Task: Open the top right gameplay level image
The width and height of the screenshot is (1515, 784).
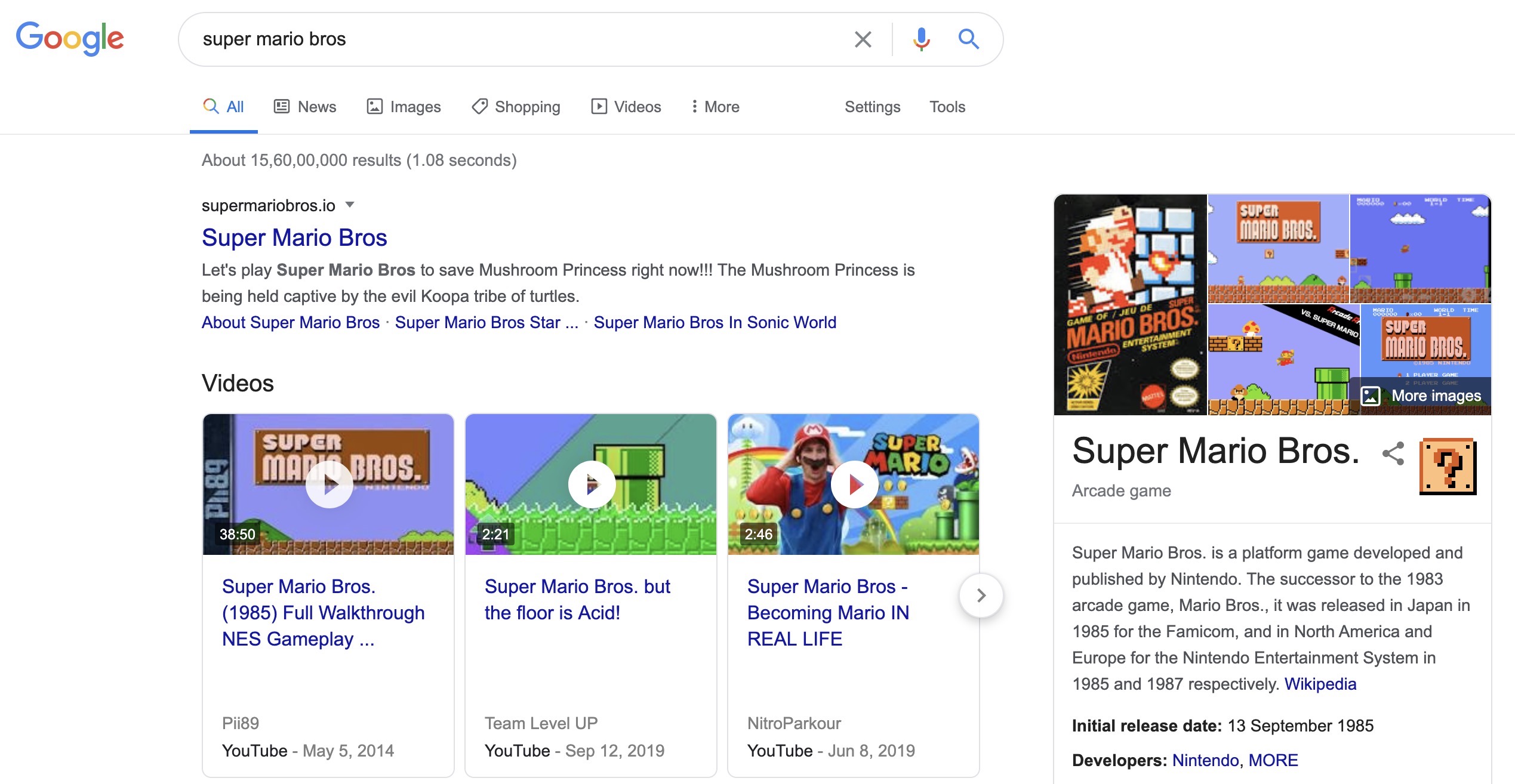Action: pos(1421,248)
